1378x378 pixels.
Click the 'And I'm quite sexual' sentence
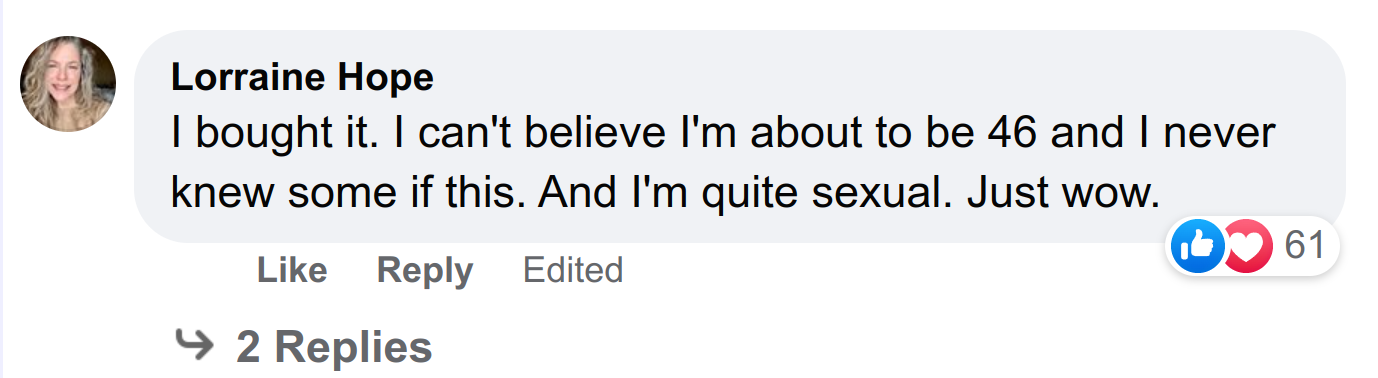748,191
